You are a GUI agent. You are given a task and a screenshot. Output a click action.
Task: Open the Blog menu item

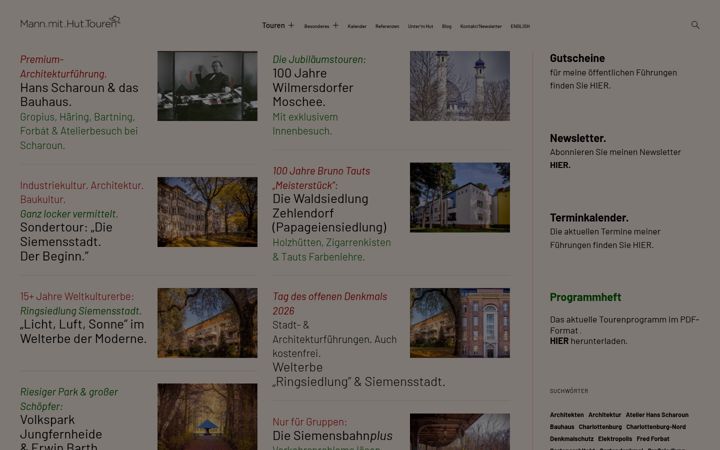coord(446,26)
